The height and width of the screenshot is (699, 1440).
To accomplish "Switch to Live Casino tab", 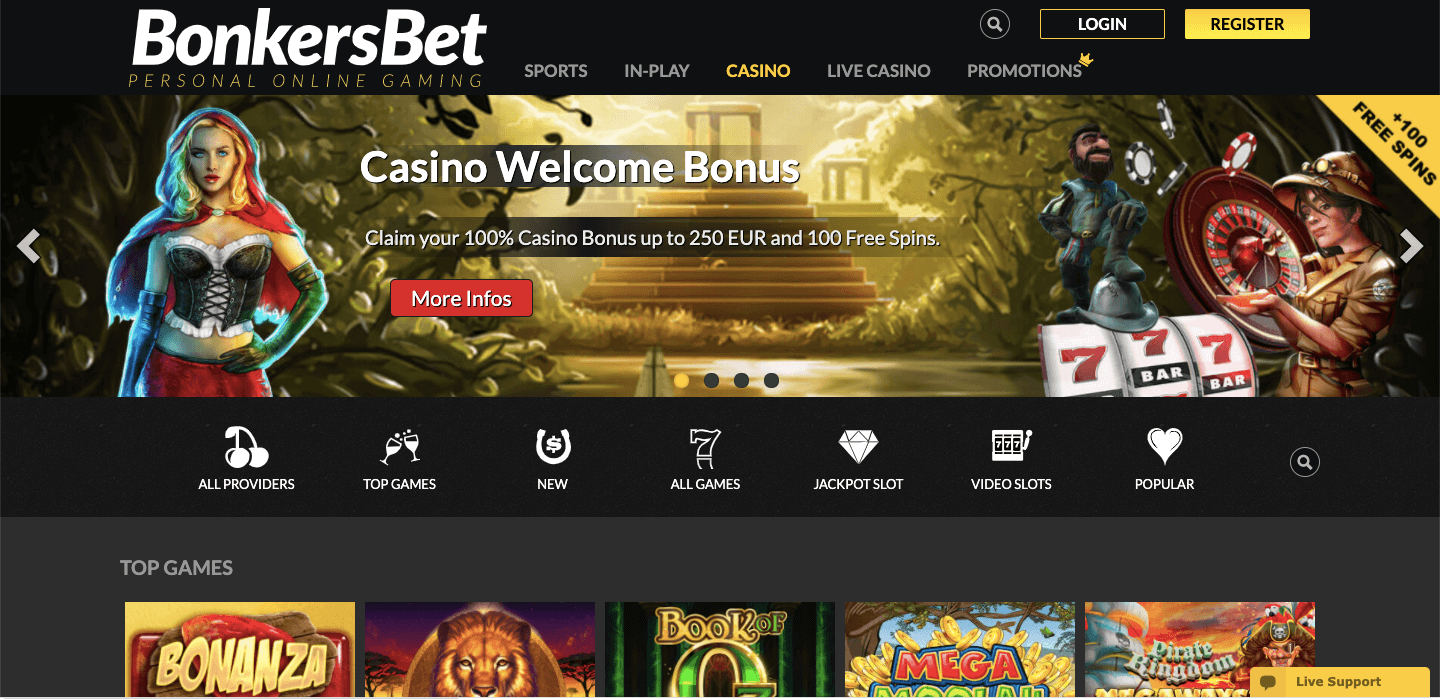I will pyautogui.click(x=879, y=71).
